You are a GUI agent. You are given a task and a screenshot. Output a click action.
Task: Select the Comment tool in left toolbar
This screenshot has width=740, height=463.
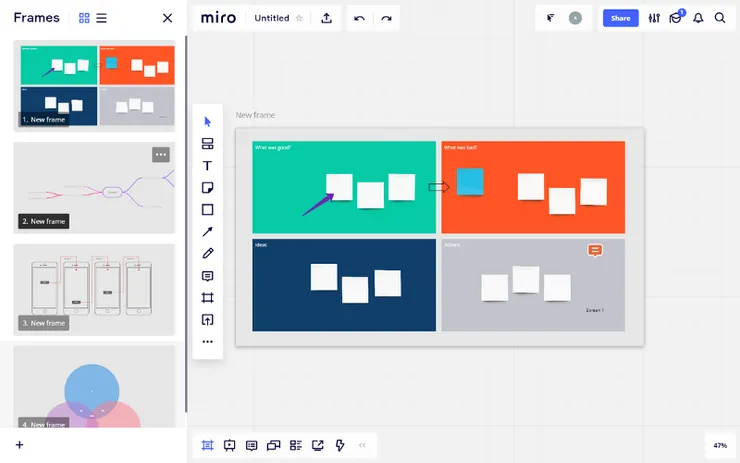point(207,276)
